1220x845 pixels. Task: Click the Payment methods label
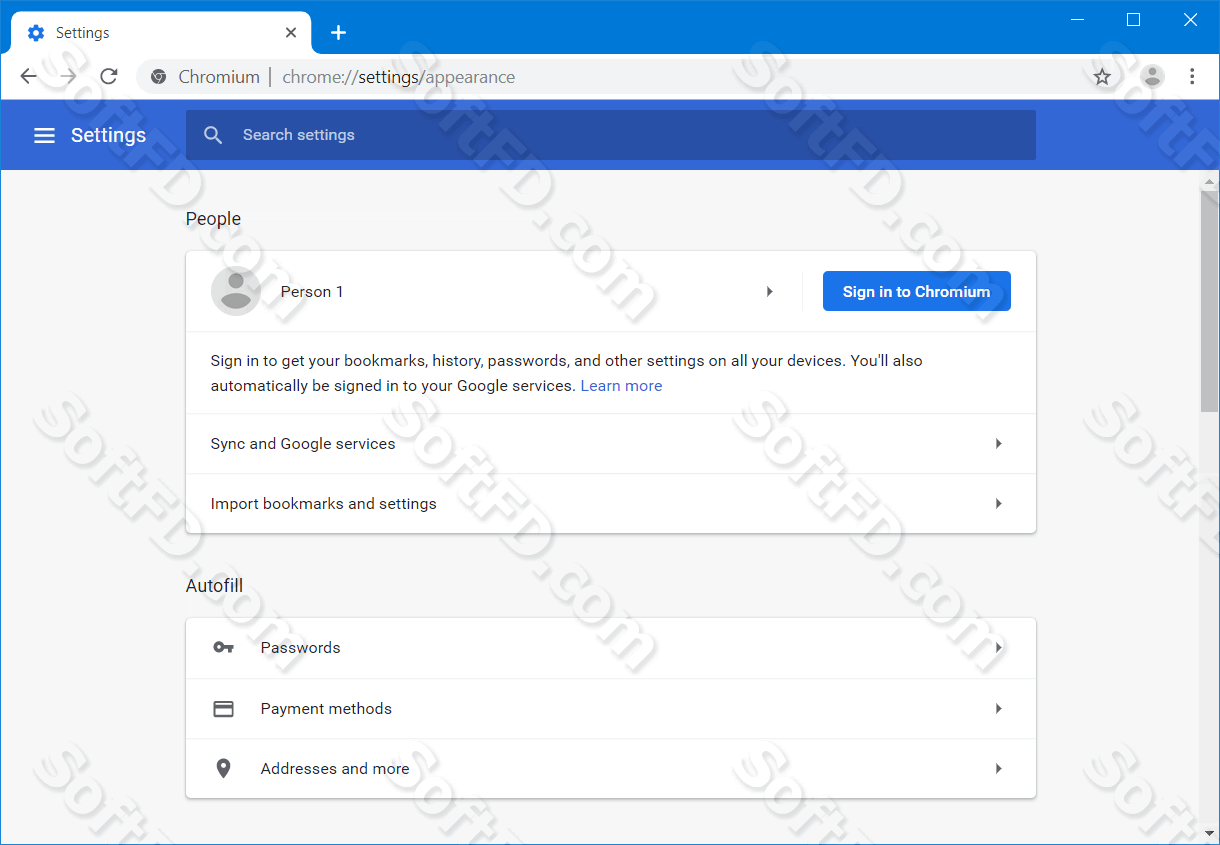(x=326, y=709)
